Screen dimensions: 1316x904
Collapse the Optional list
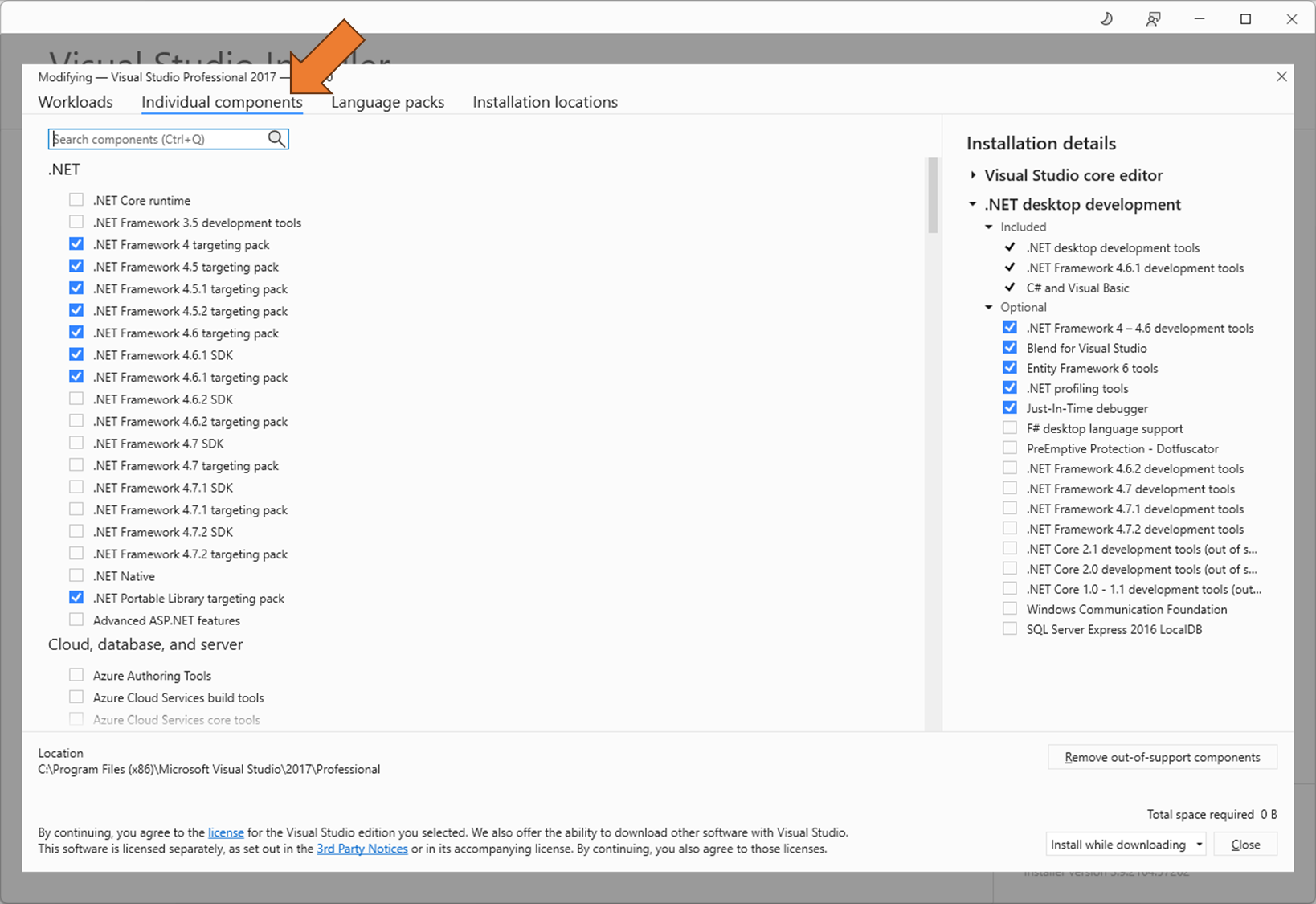point(989,307)
